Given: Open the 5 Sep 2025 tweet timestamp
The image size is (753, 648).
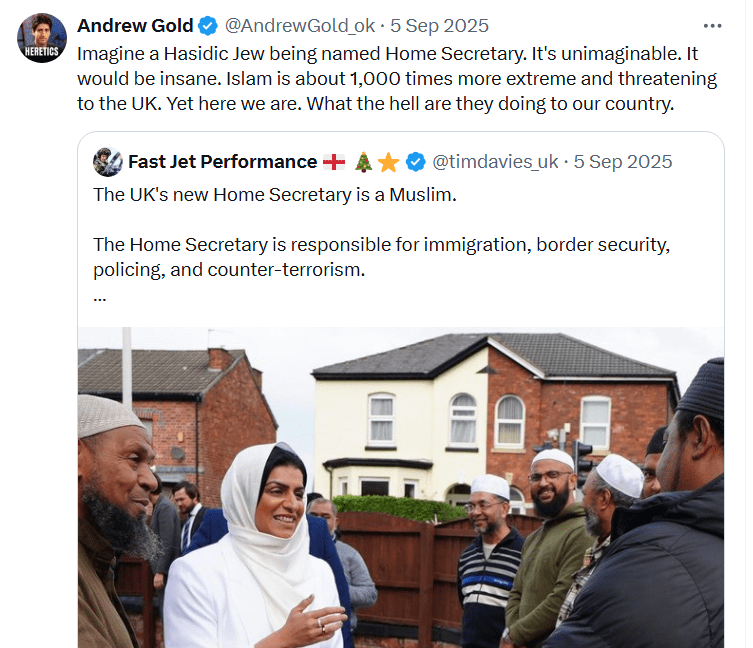Looking at the screenshot, I should pos(439,26).
